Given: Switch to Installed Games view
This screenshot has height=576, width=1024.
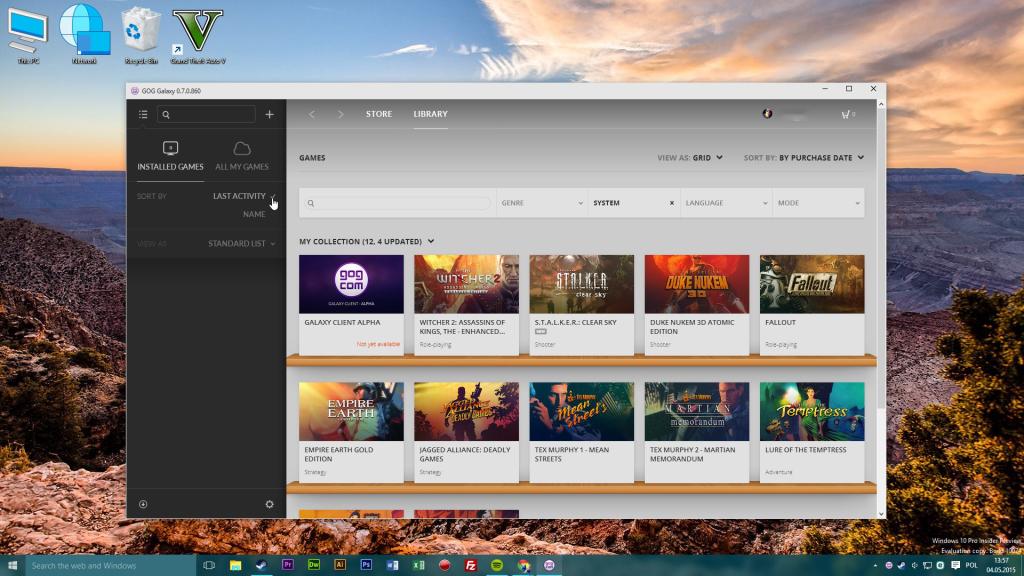Looking at the screenshot, I should pos(170,156).
